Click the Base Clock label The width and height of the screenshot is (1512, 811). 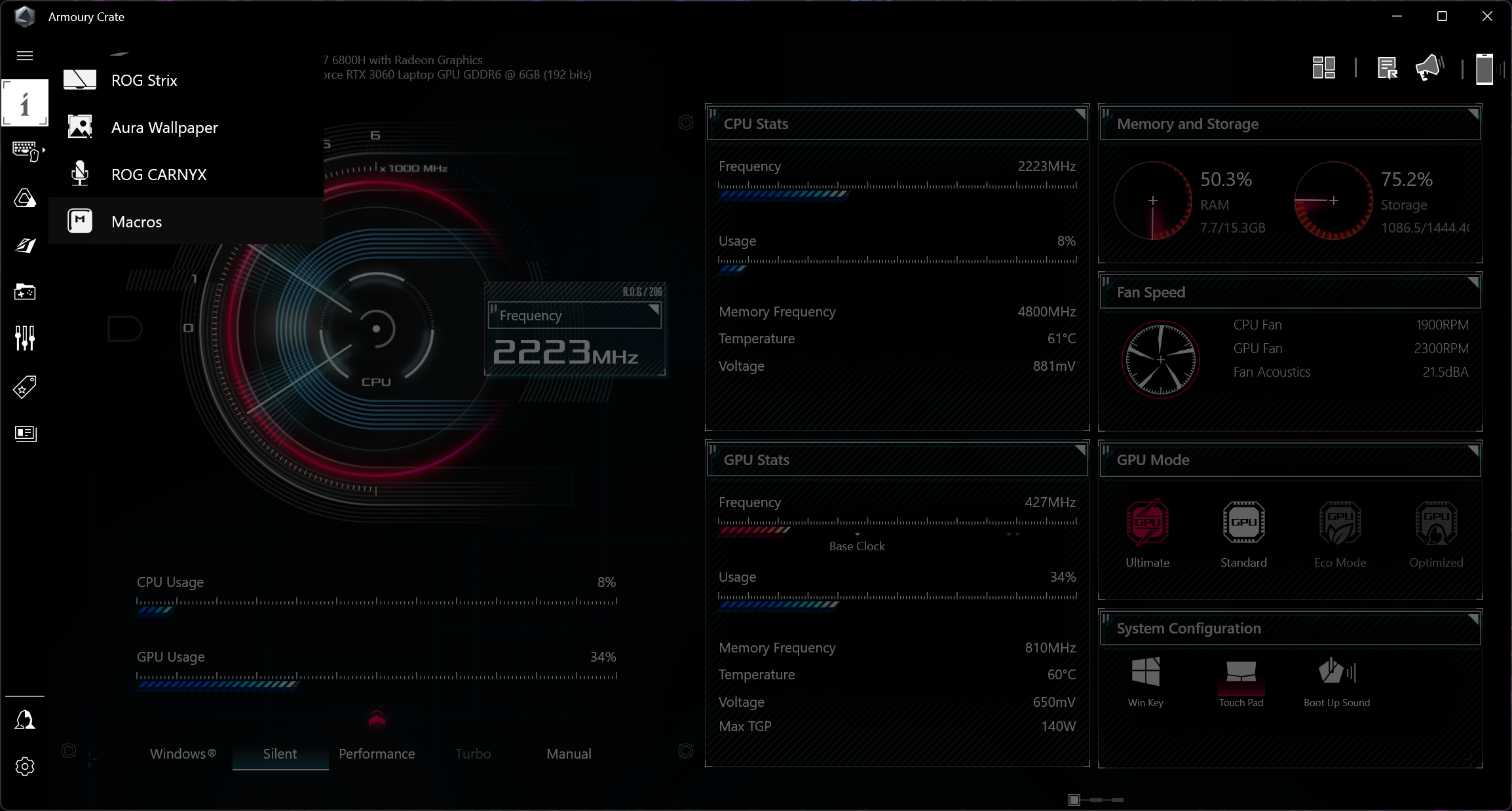pos(856,546)
